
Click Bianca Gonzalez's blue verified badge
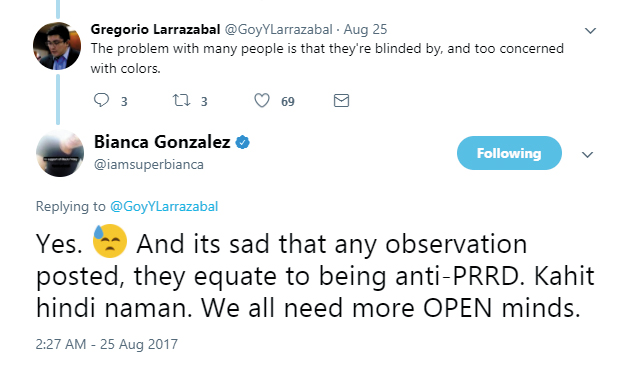pos(242,142)
